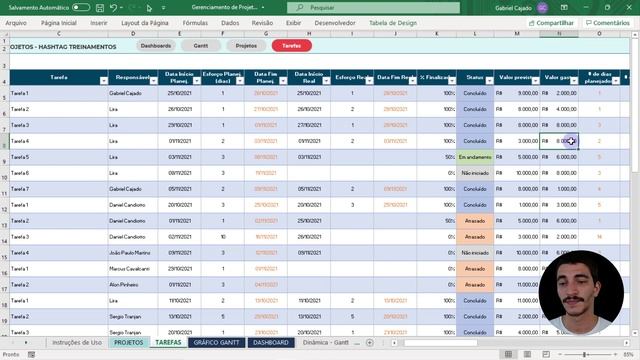This screenshot has width=640, height=360.
Task: Open the Valor previsto filter dropdown
Action: tap(535, 81)
